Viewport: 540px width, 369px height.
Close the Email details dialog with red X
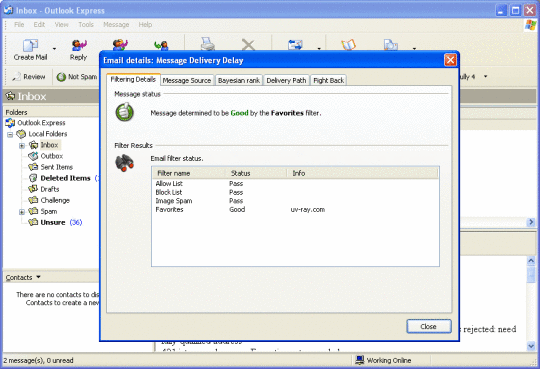point(450,60)
